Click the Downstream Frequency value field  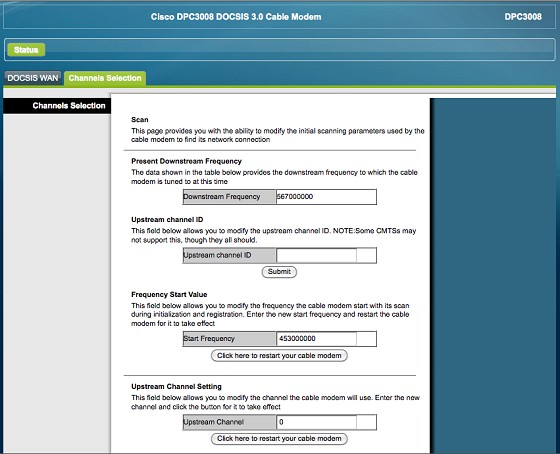coord(326,197)
